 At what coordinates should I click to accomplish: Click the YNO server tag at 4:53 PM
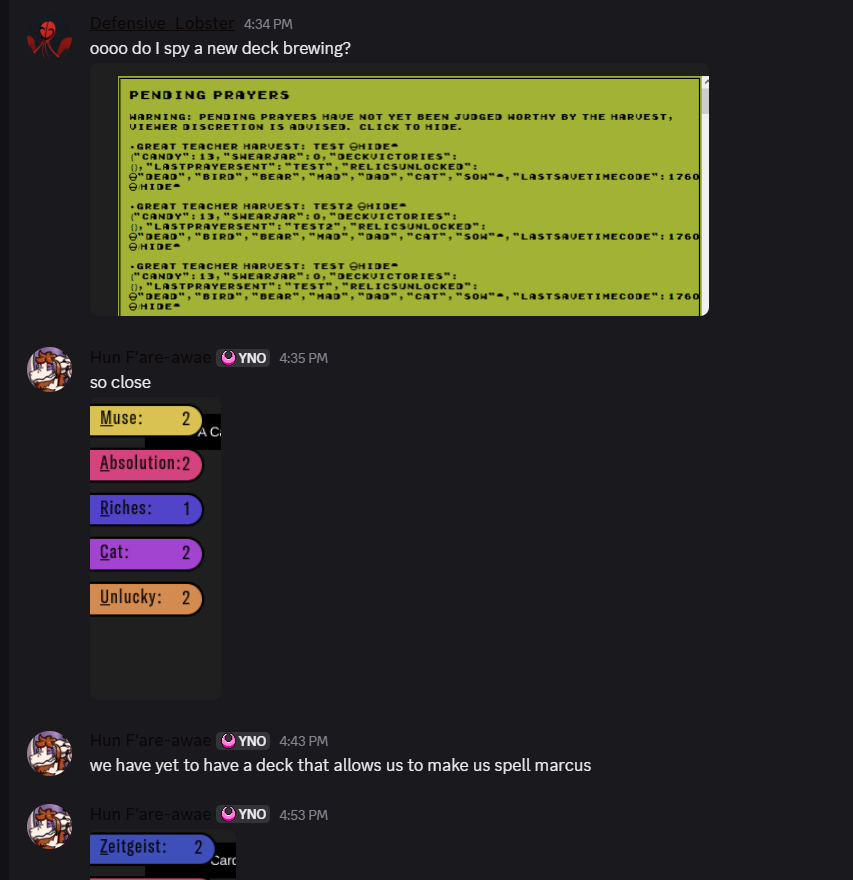pyautogui.click(x=244, y=814)
